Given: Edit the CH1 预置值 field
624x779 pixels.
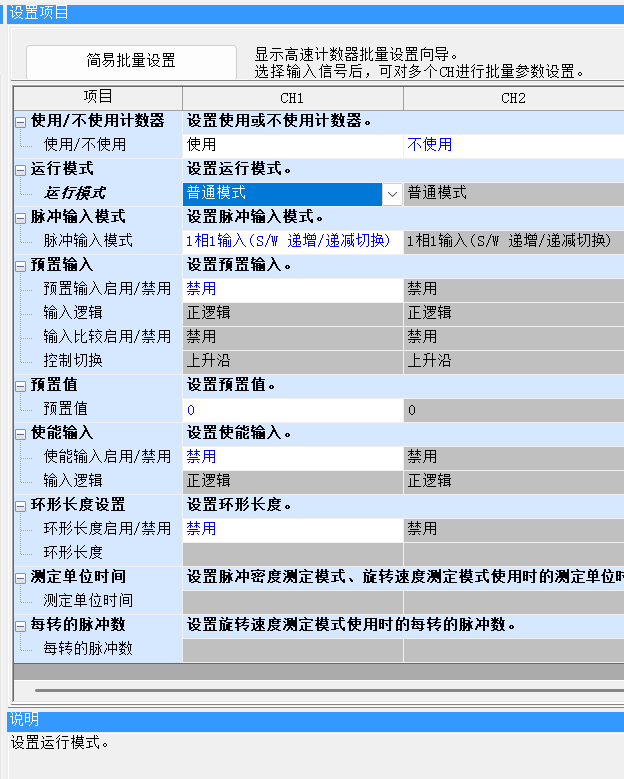Looking at the screenshot, I should tap(292, 409).
